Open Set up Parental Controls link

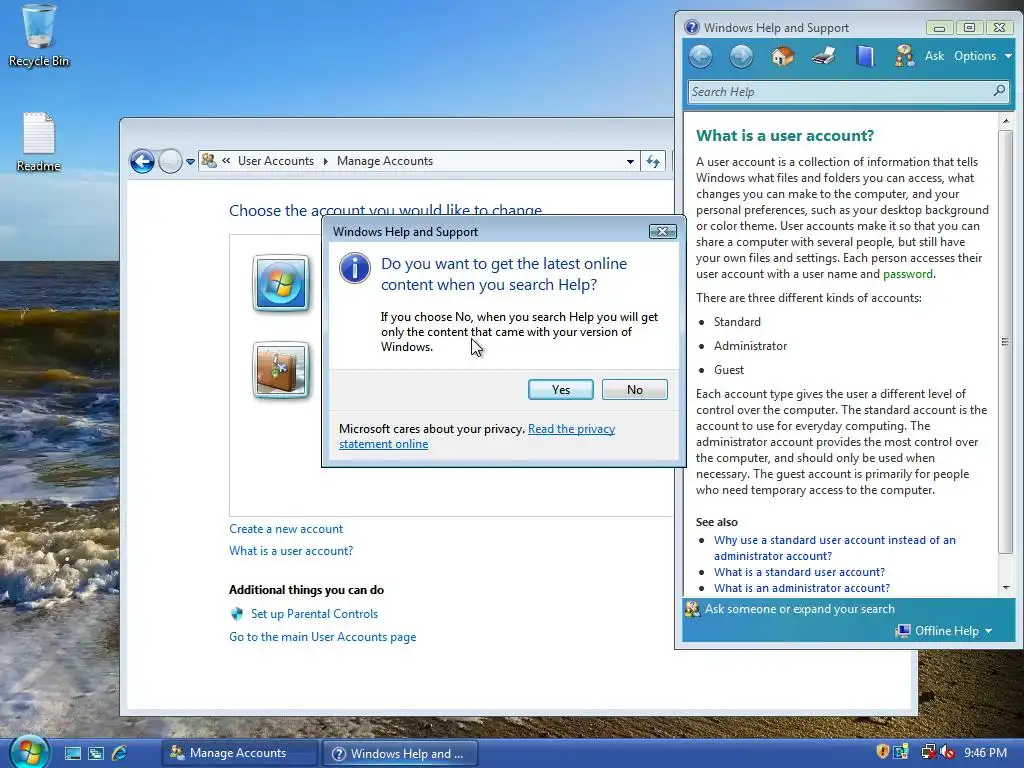(x=314, y=614)
